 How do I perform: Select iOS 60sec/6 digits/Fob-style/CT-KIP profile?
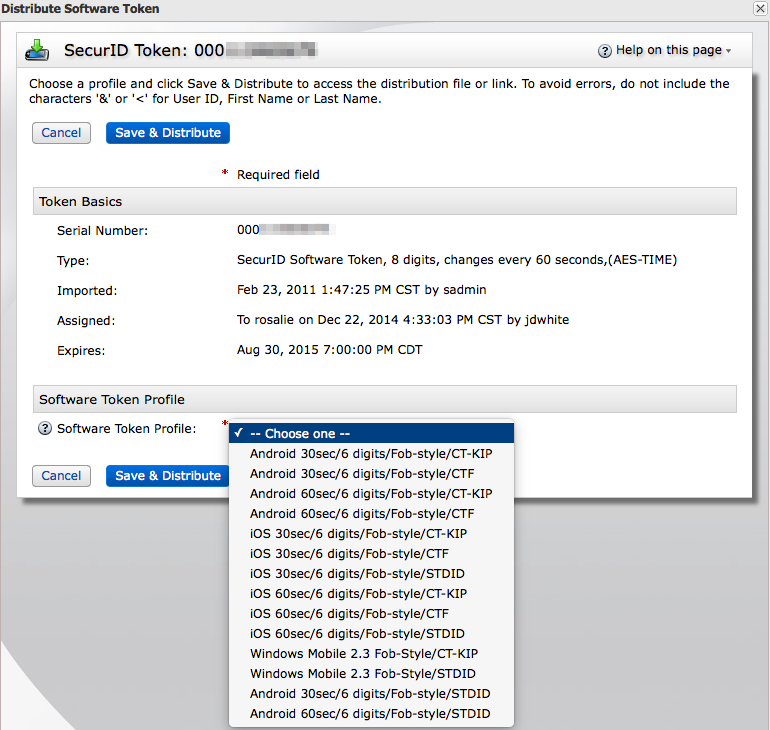coord(371,594)
